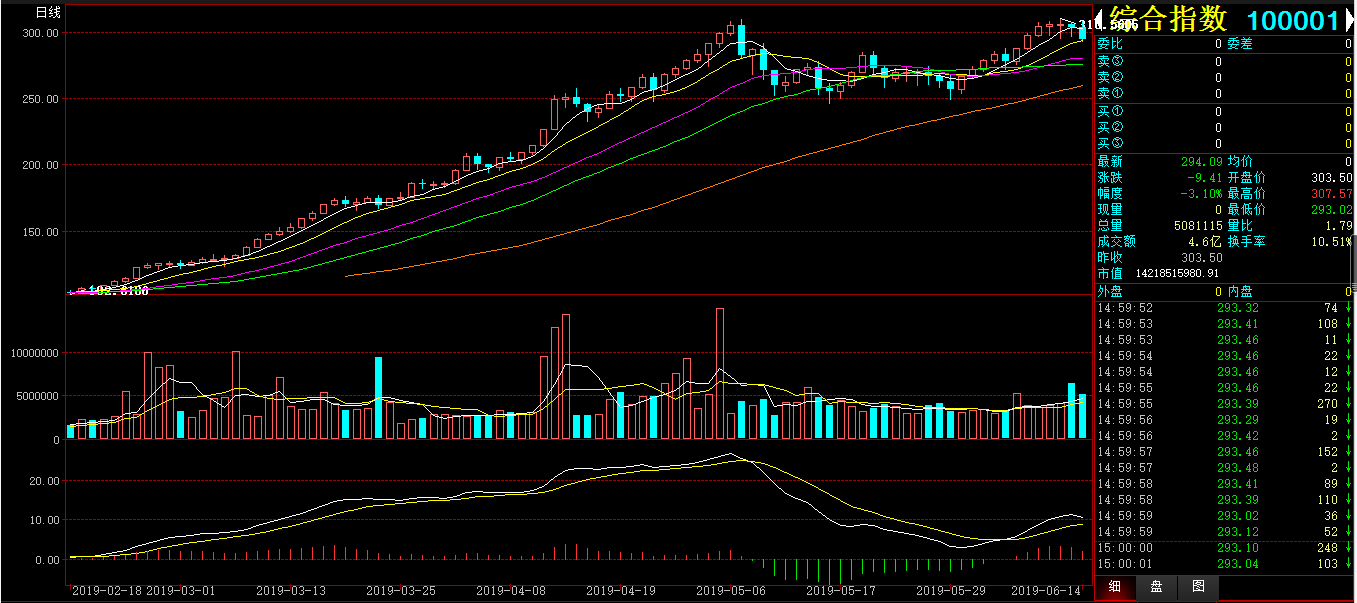The height and width of the screenshot is (603, 1357).
Task: Click the 外盘 label
Action: [1110, 292]
